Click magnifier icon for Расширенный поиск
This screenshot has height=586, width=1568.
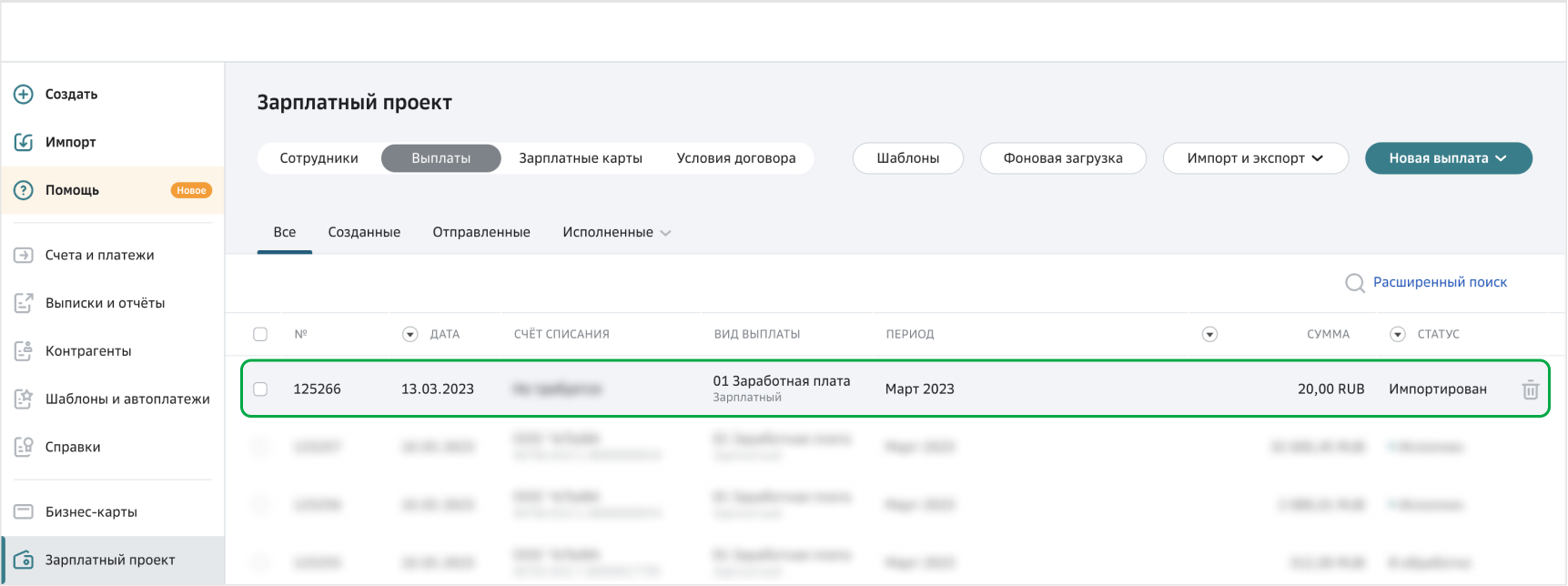coord(1354,283)
